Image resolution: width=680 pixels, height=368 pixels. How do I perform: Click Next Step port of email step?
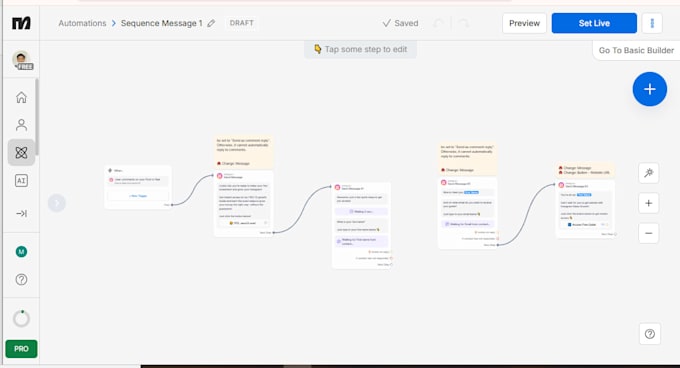tap(497, 245)
